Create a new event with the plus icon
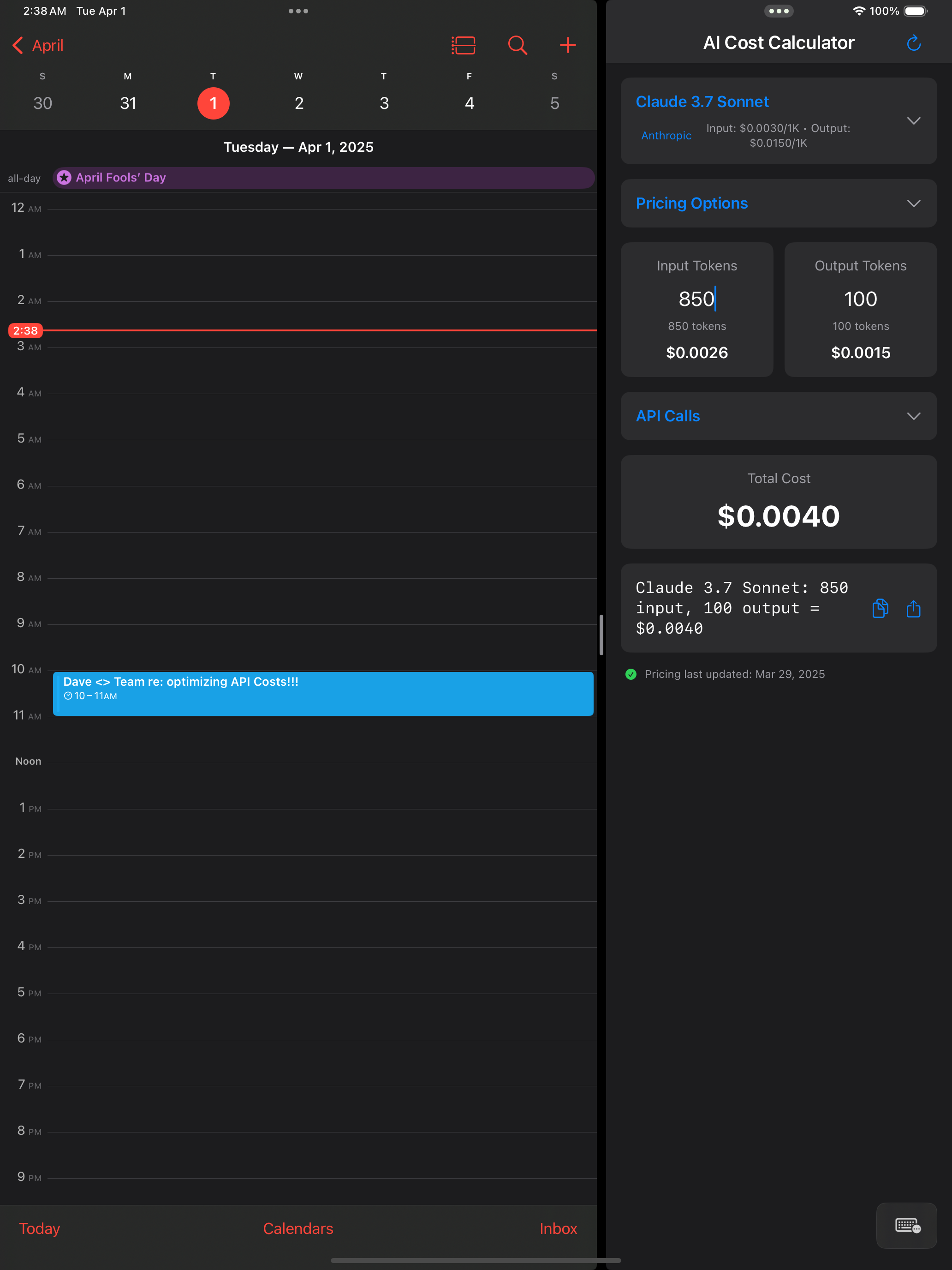The image size is (952, 1270). [567, 45]
